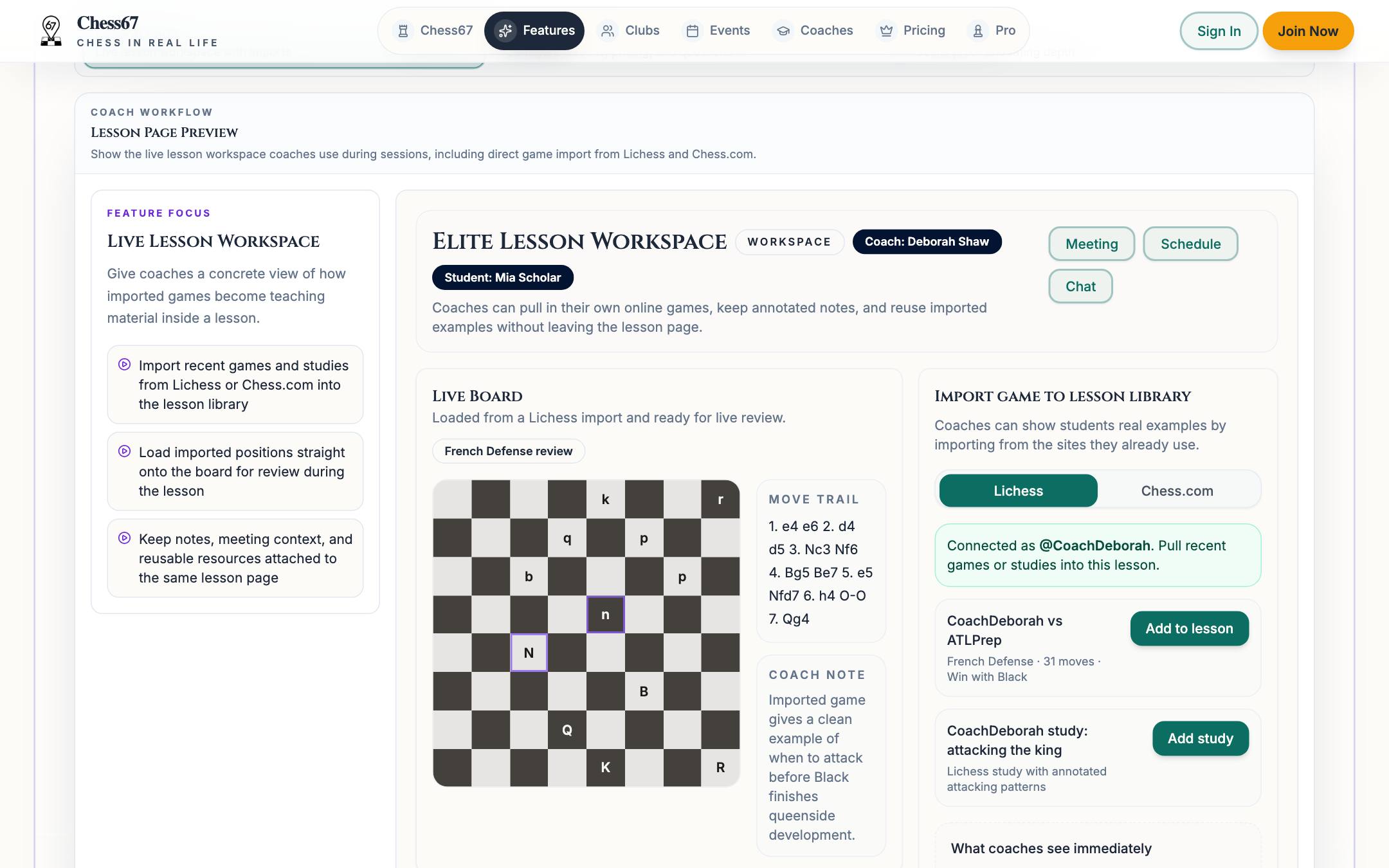The width and height of the screenshot is (1389, 868).
Task: Open the Meeting panel button
Action: click(x=1091, y=244)
